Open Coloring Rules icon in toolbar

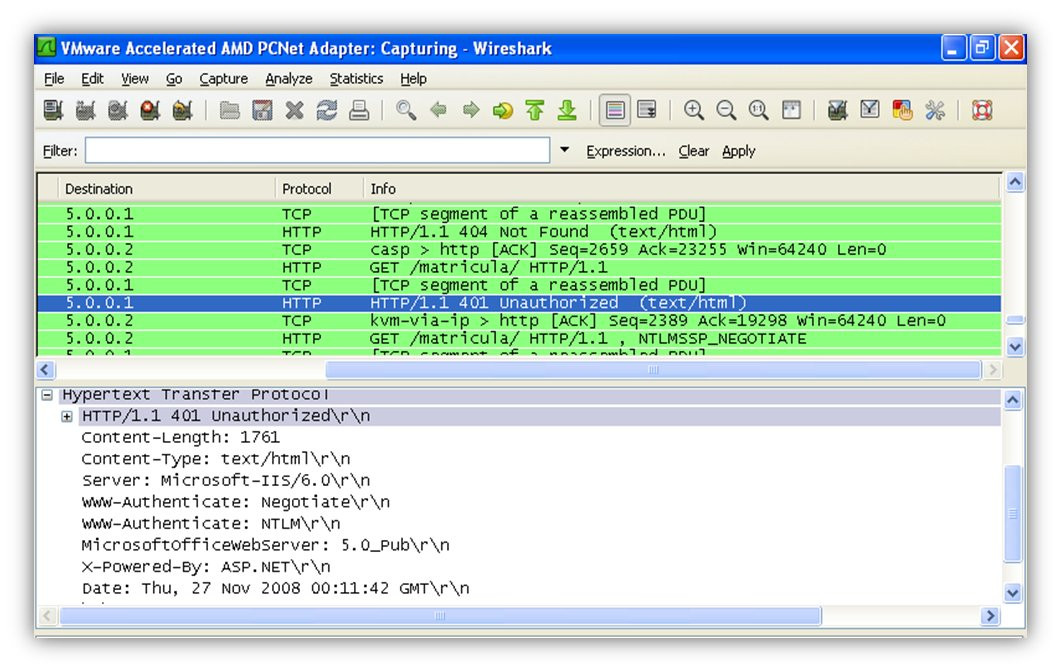click(x=902, y=110)
